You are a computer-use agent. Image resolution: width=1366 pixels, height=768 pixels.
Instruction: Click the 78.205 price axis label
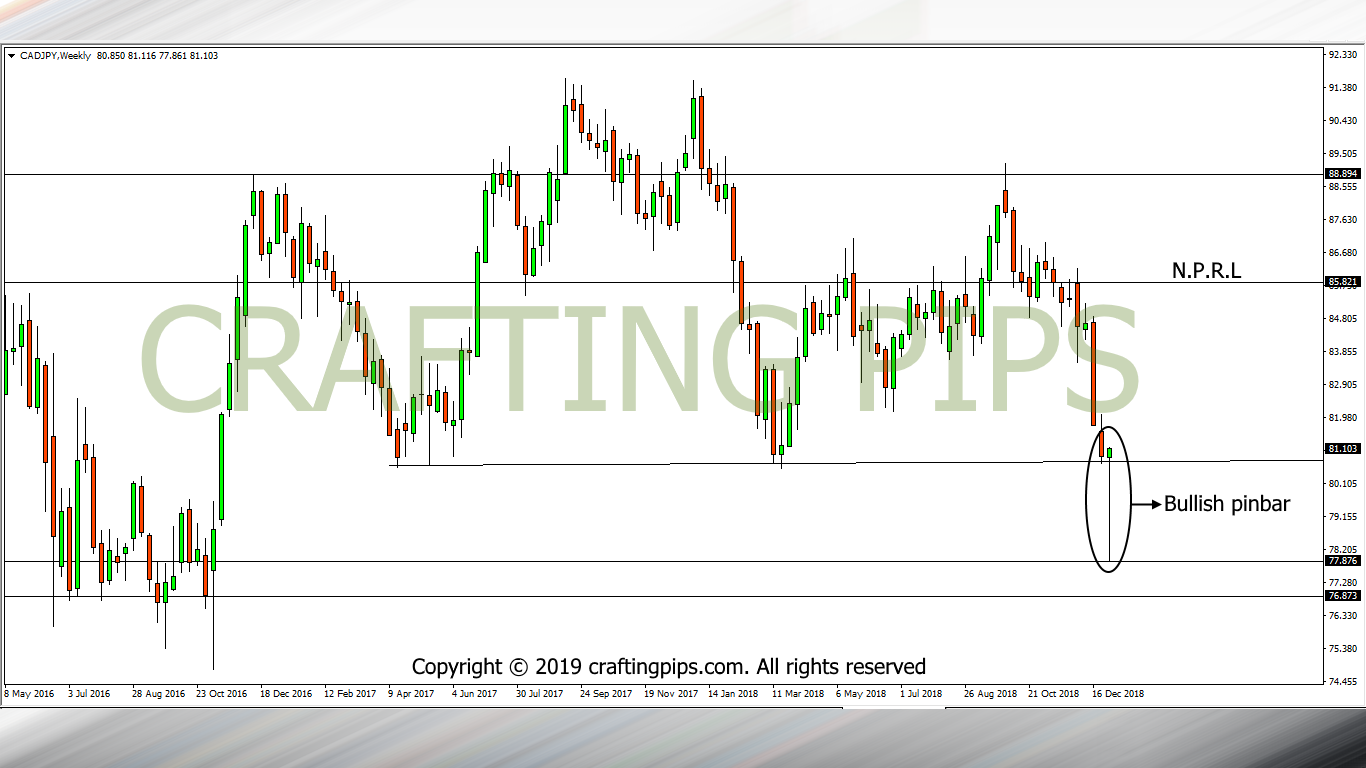tap(1342, 550)
